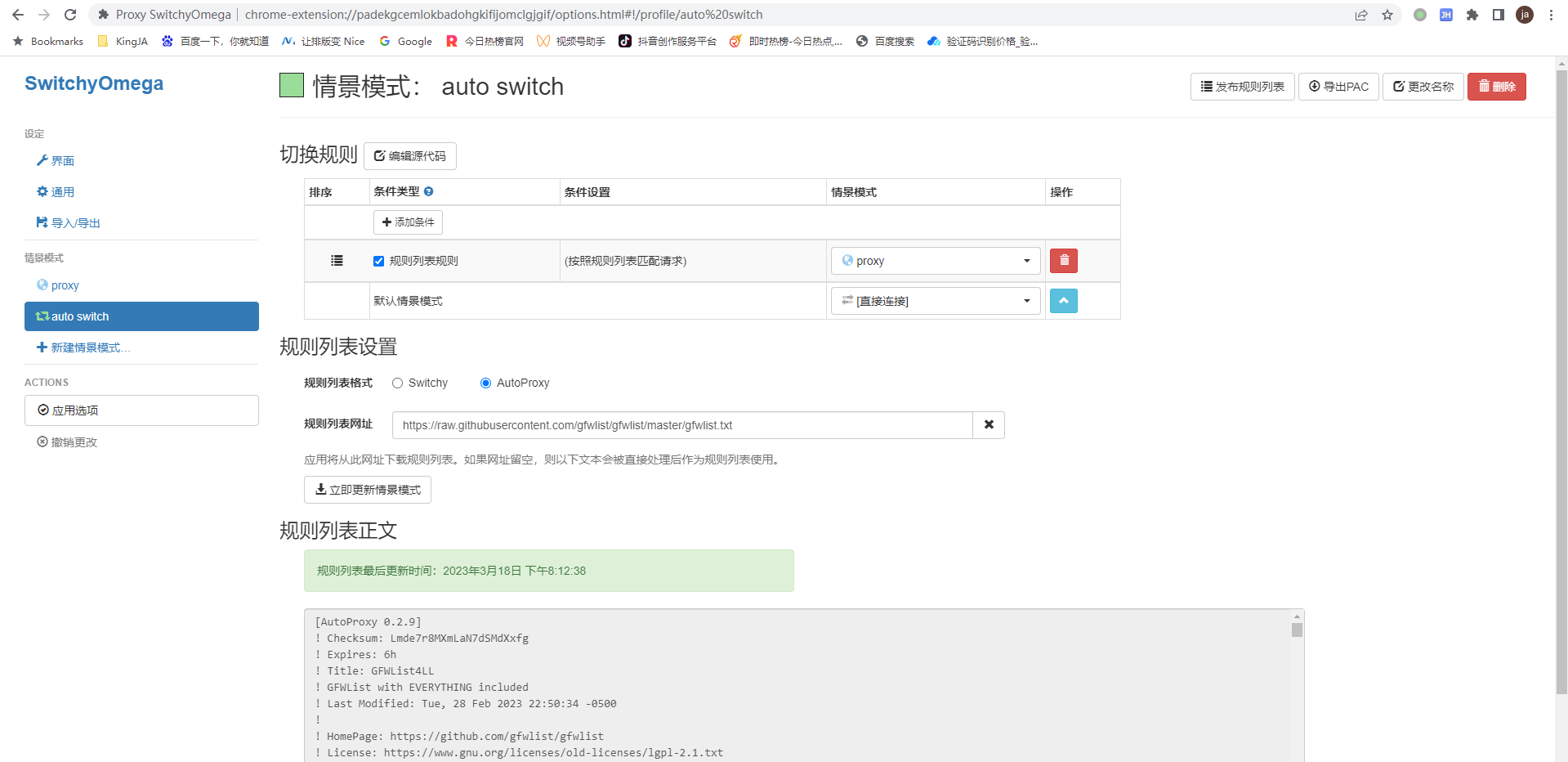Open the Chrome profile avatar

point(1525,15)
